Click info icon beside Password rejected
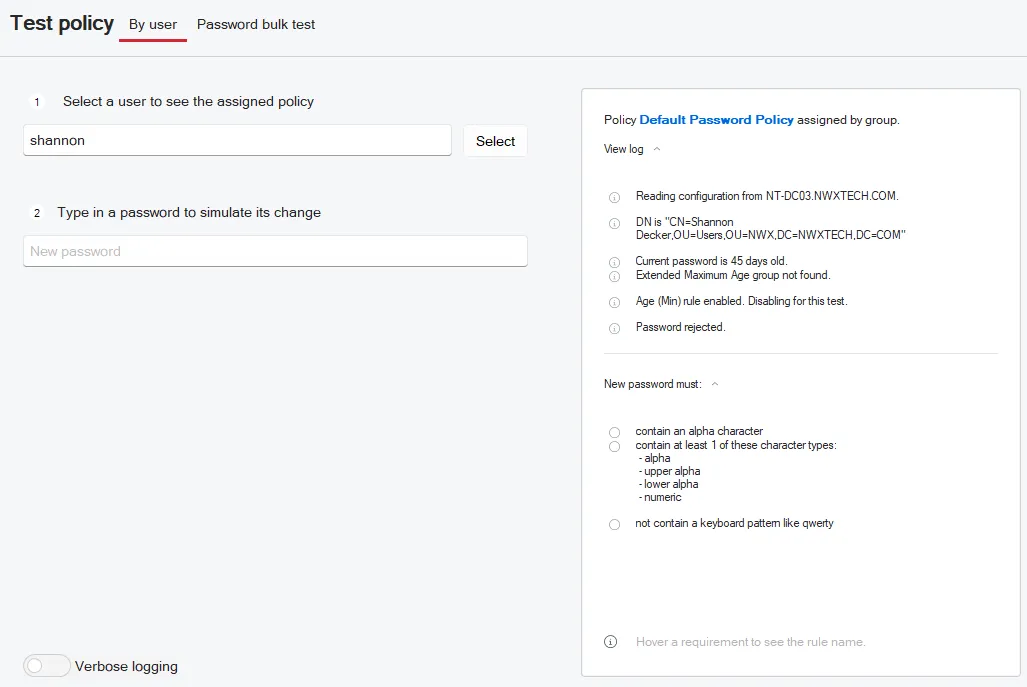Screen dimensions: 1027x687 [x=614, y=328]
